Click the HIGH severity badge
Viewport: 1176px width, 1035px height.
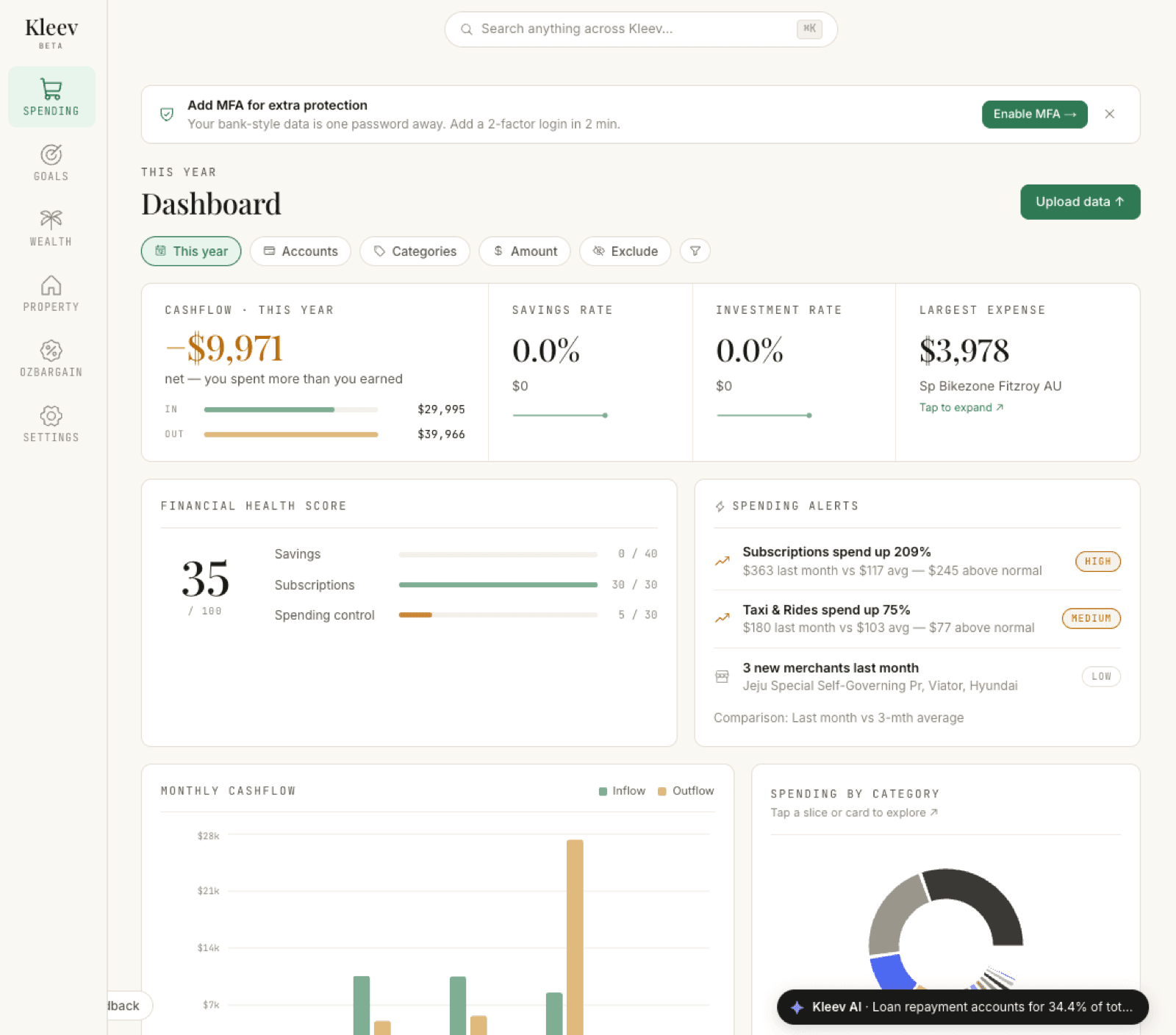point(1098,562)
